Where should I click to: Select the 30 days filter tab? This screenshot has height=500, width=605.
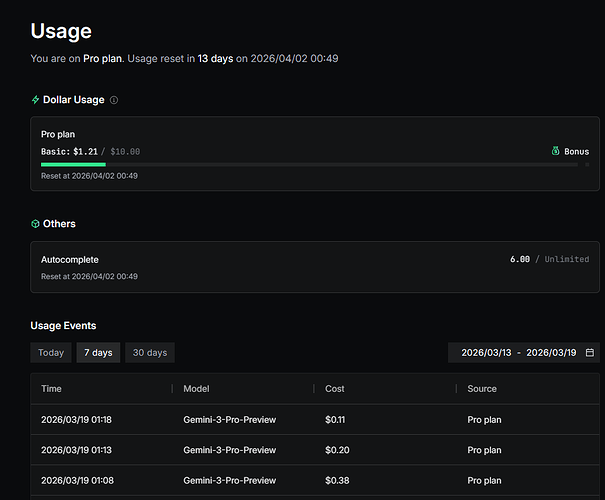point(150,353)
